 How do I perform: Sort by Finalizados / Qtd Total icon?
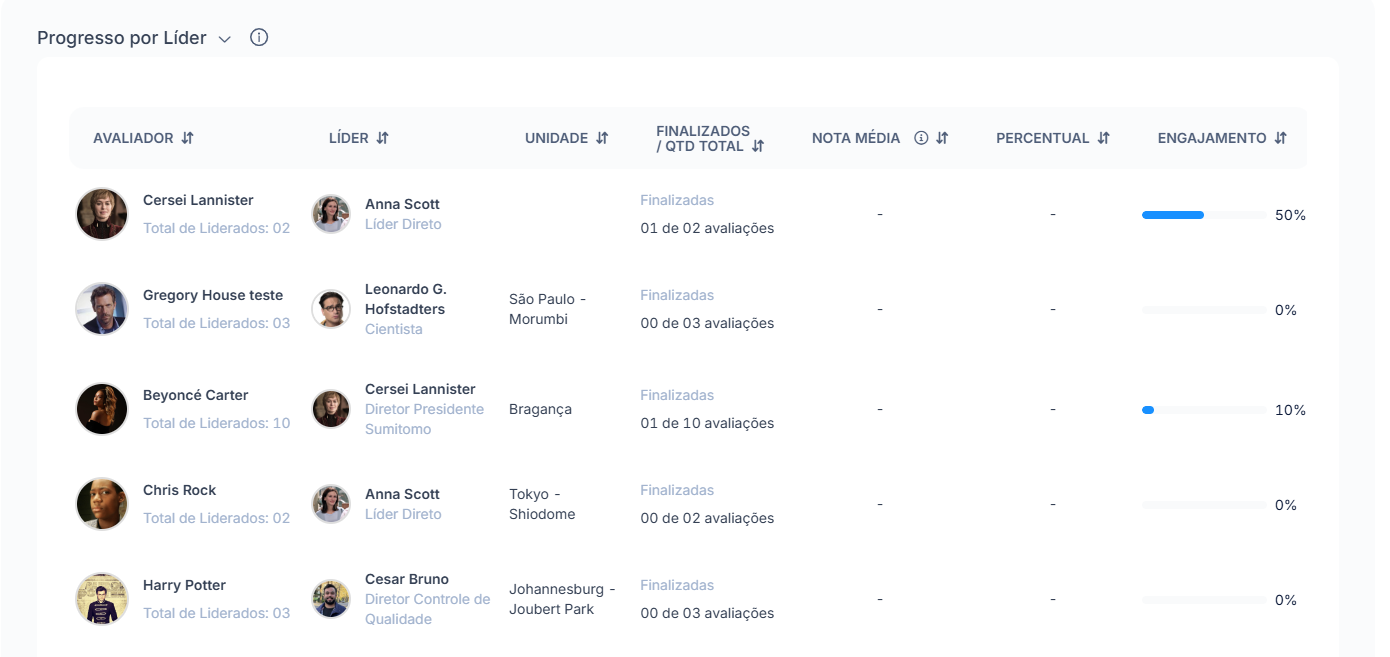coord(758,146)
